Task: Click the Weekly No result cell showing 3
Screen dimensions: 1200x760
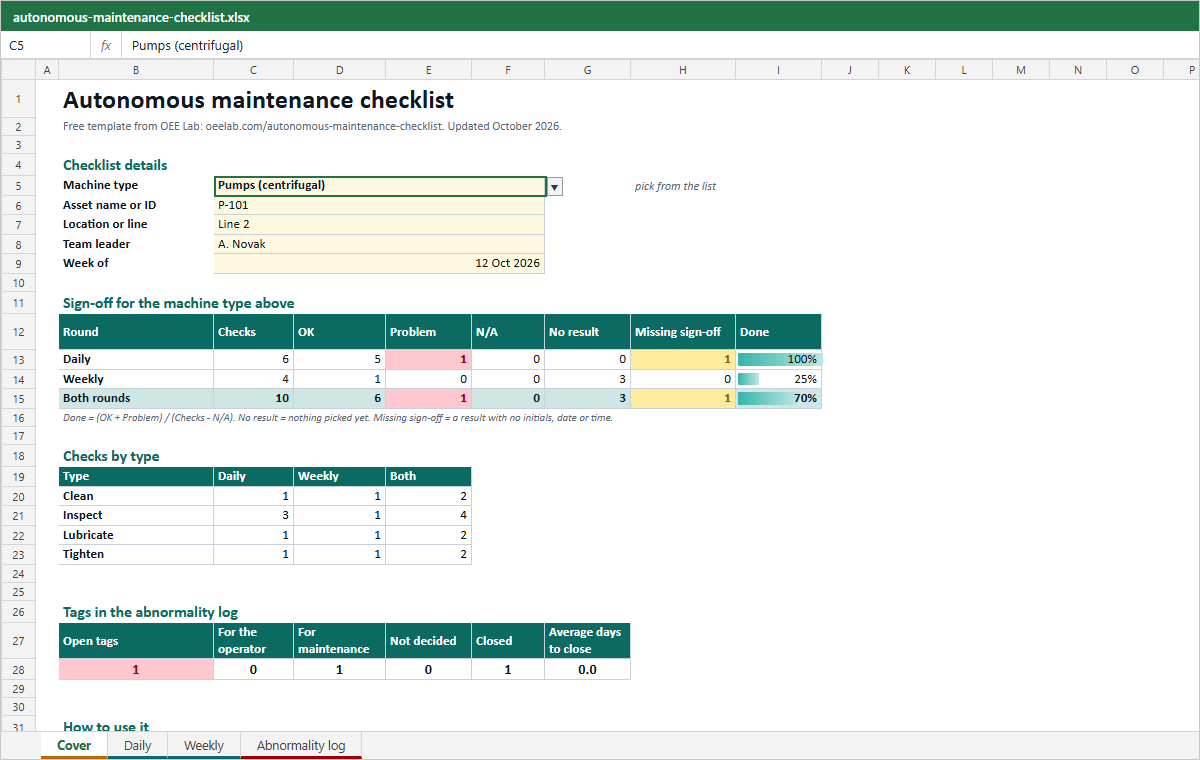Action: coord(587,379)
